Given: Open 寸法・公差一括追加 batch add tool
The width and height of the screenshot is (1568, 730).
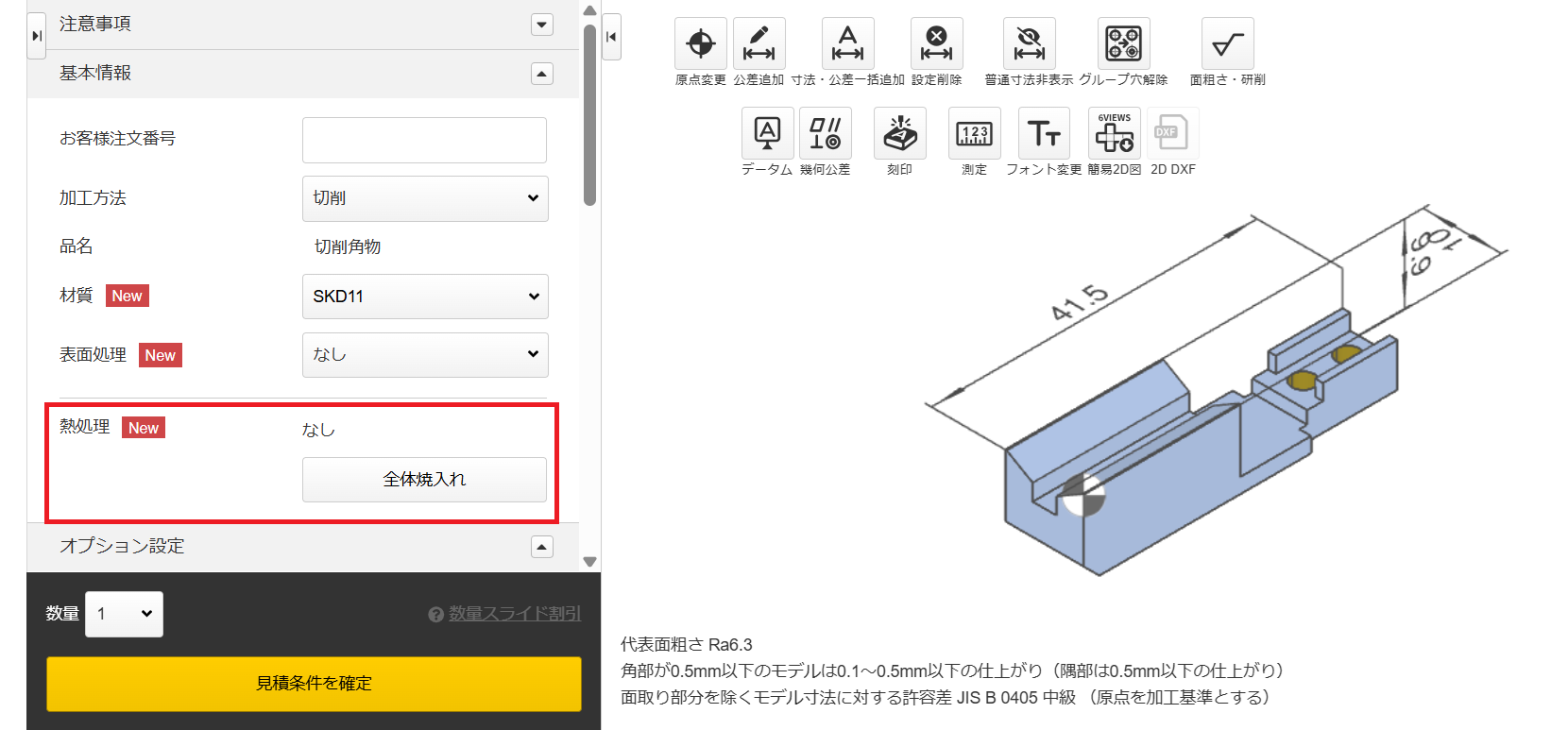Looking at the screenshot, I should (847, 43).
